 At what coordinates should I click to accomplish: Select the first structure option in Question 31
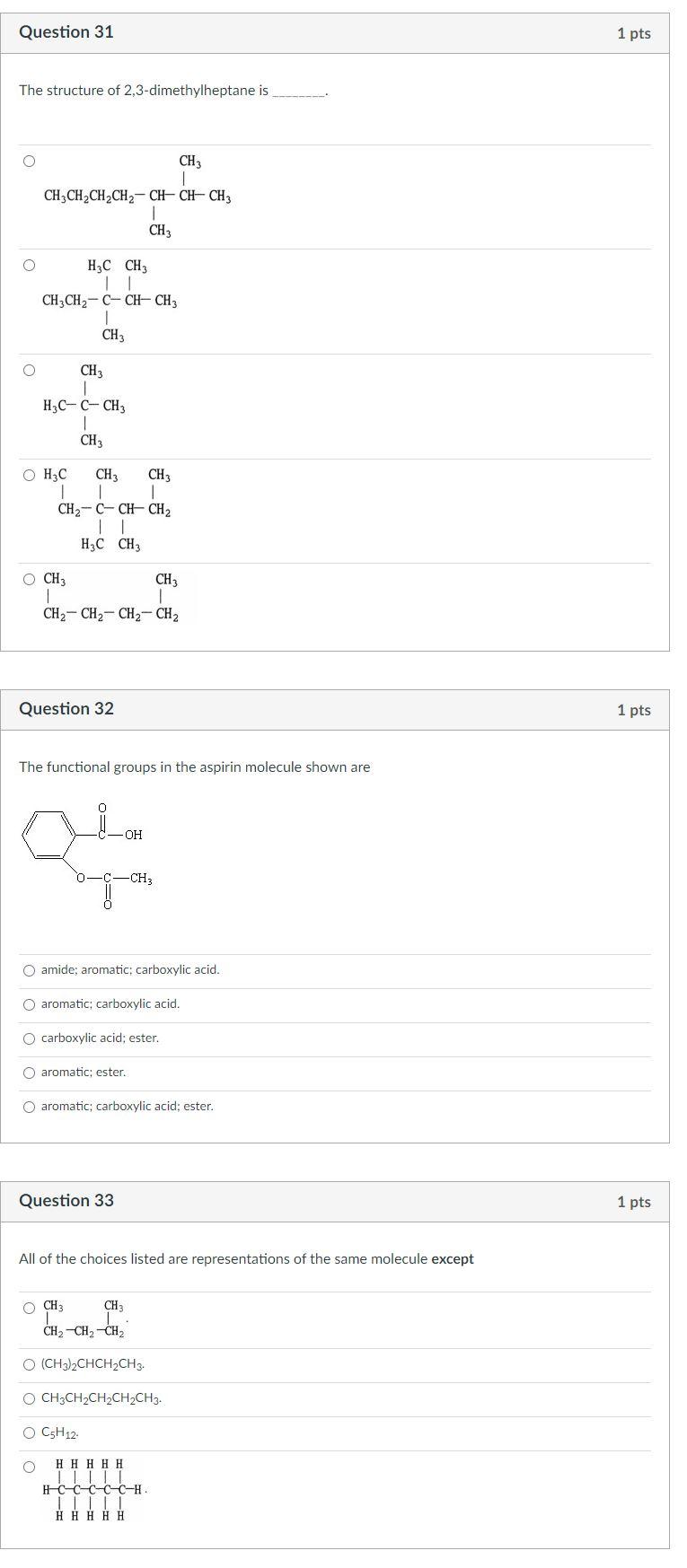28,161
